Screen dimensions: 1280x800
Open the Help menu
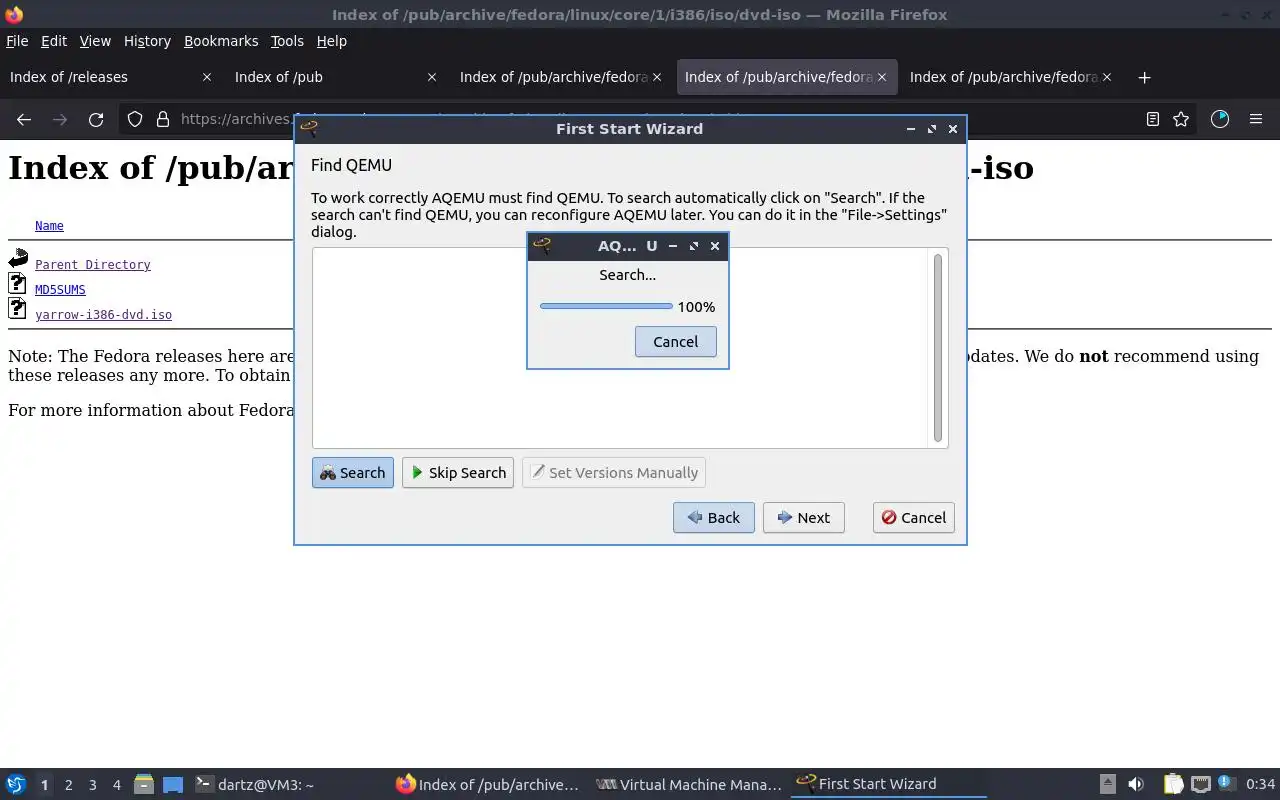tap(331, 41)
